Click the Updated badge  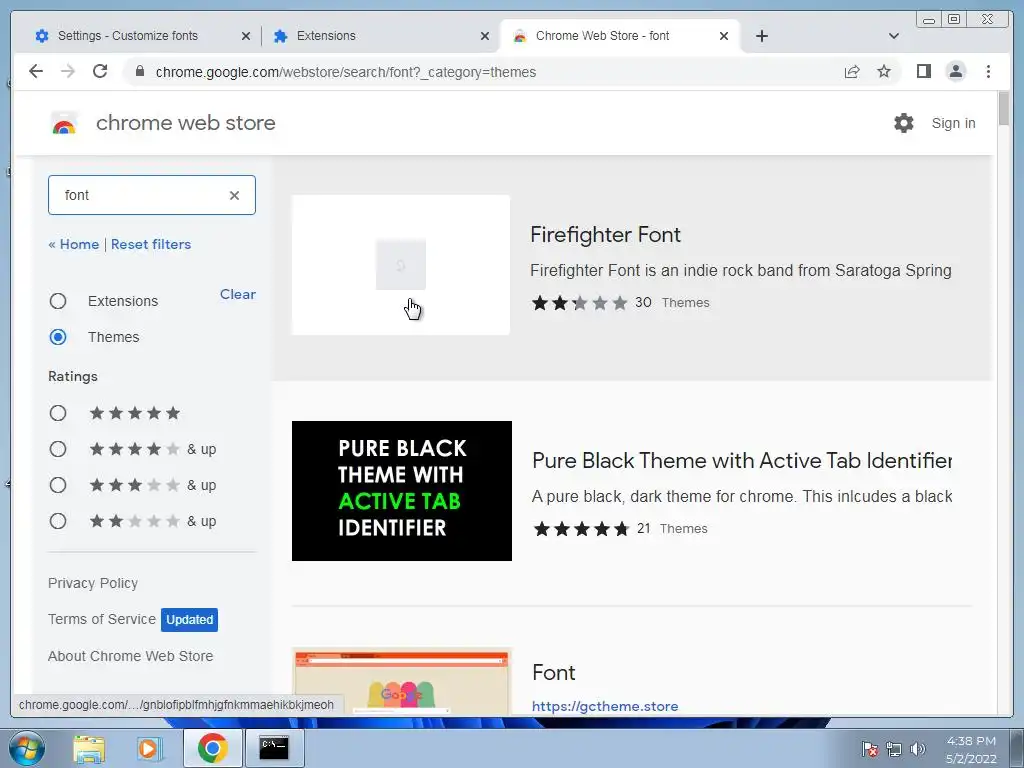tap(189, 620)
